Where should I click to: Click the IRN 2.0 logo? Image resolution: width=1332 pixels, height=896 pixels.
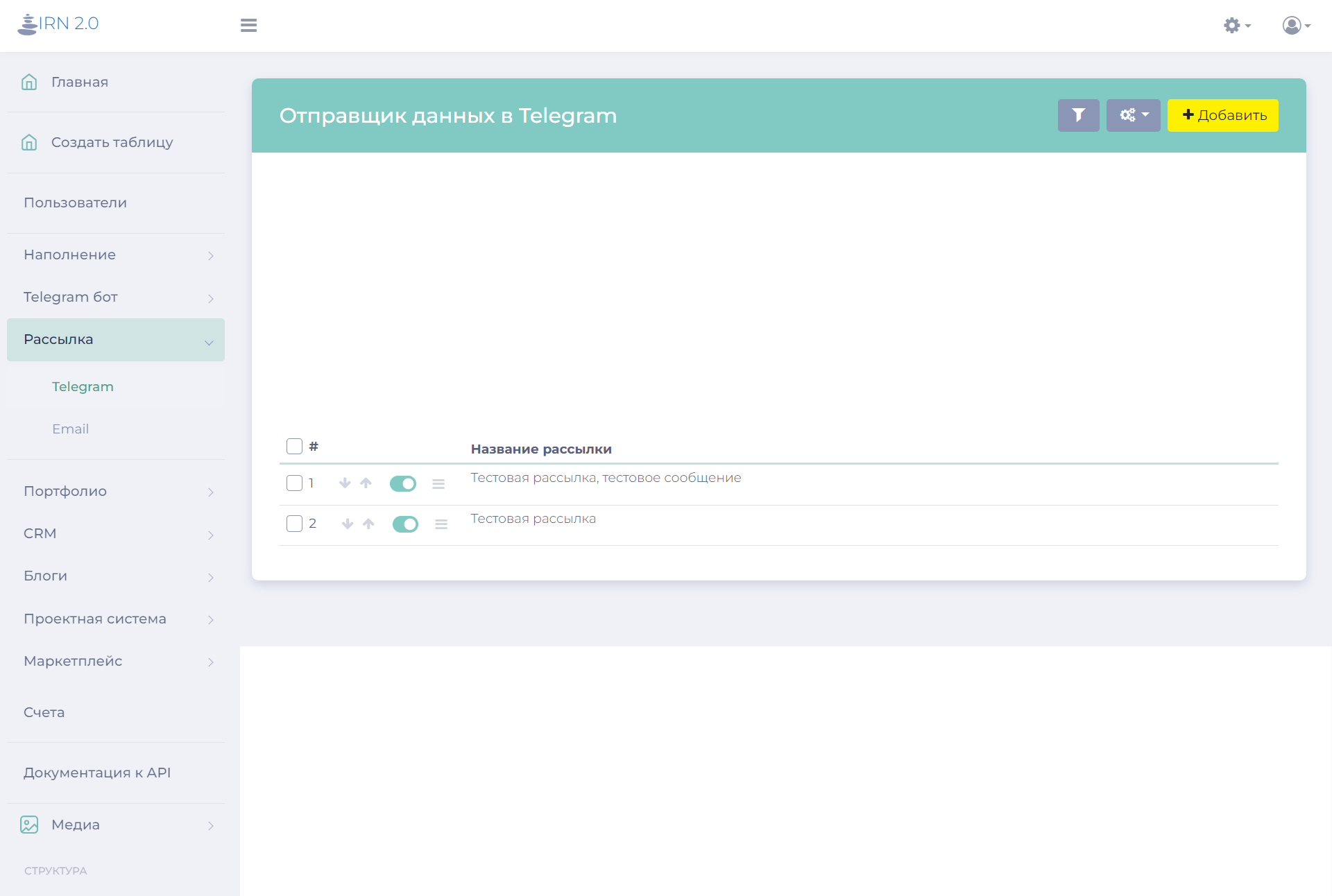tap(58, 24)
